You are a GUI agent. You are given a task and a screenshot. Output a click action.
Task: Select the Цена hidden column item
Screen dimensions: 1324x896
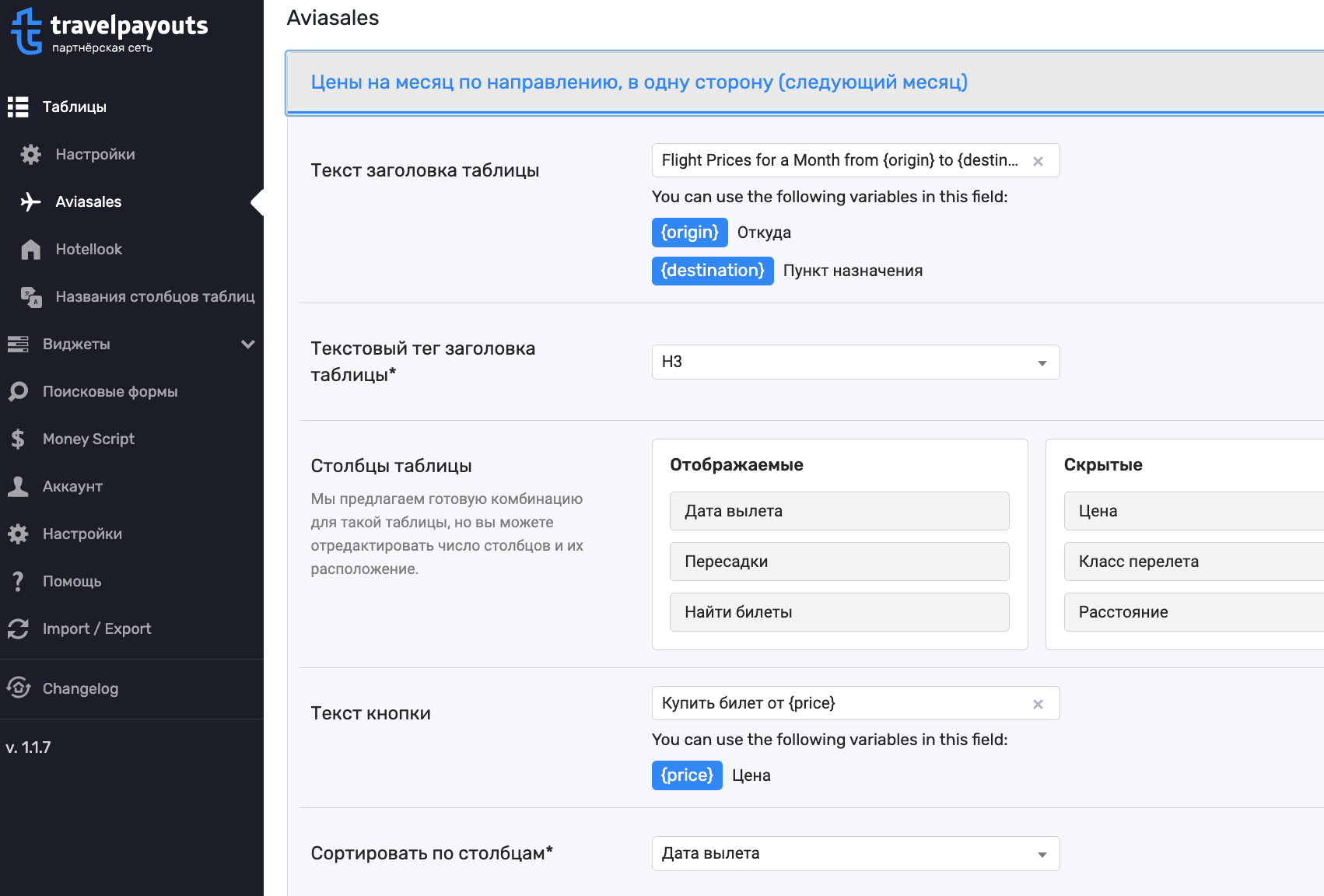click(1194, 511)
